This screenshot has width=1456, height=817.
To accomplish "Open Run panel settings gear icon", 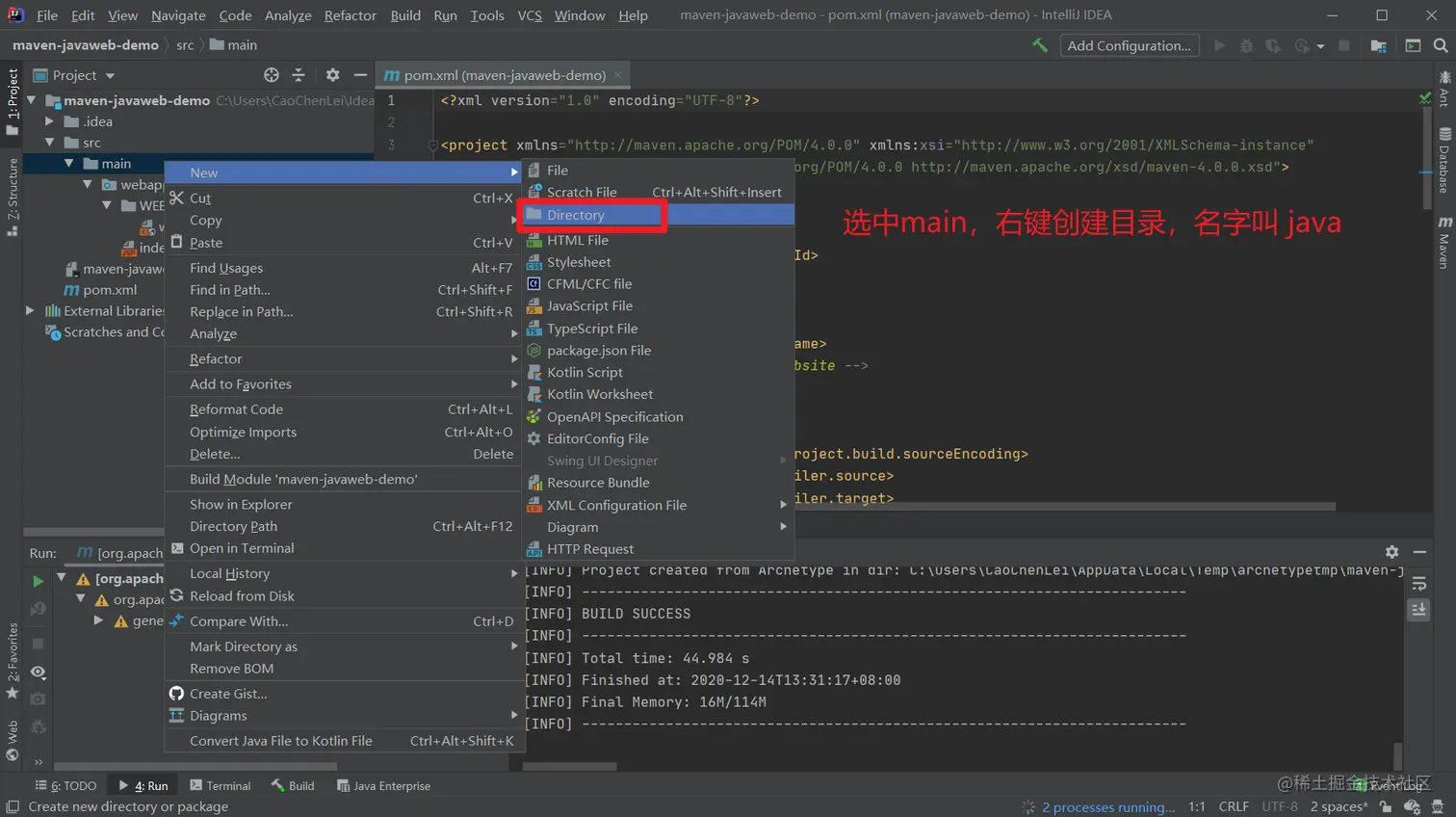I will pyautogui.click(x=1391, y=552).
